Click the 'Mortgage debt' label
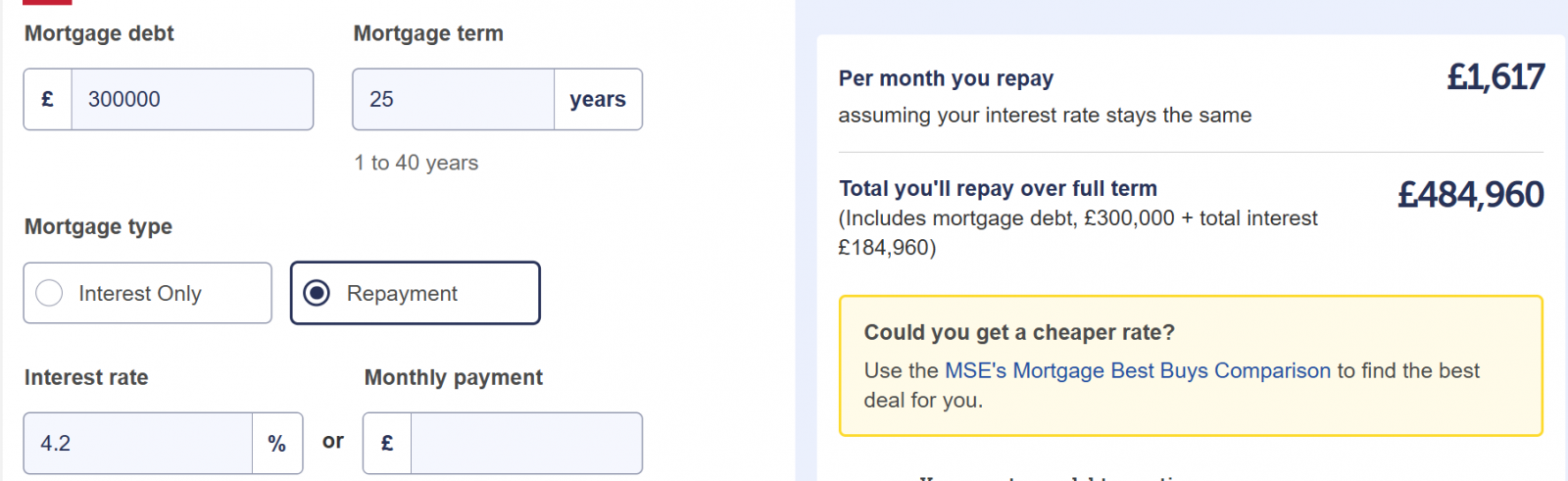The height and width of the screenshot is (481, 1568). [99, 33]
